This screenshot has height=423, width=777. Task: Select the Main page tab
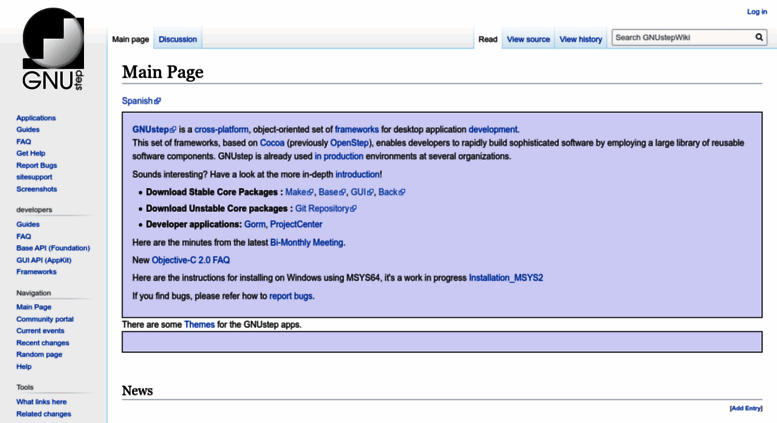click(x=130, y=39)
